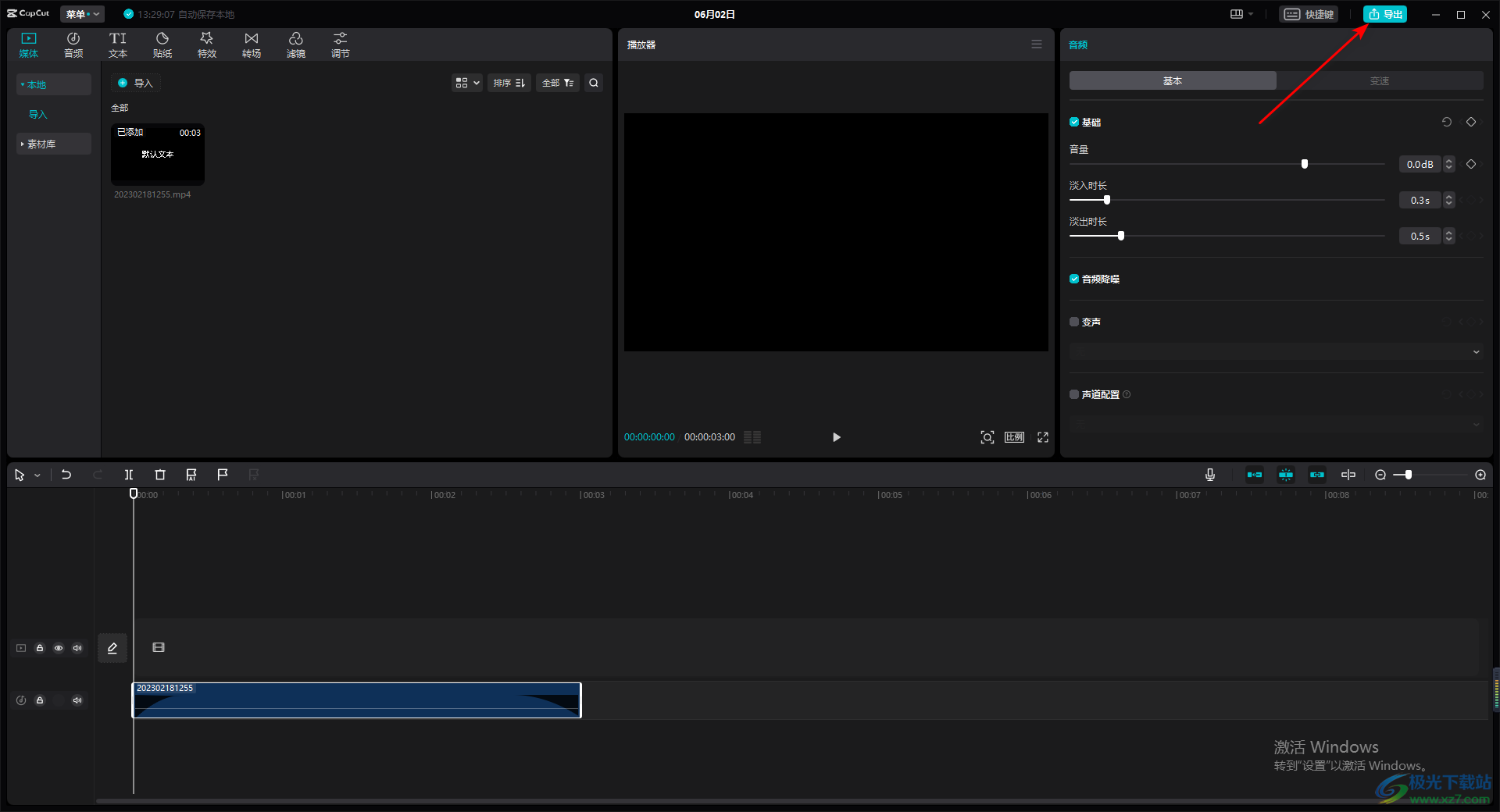Viewport: 1500px width, 812px height.
Task: Toggle main track magnet snapping
Action: point(1255,475)
